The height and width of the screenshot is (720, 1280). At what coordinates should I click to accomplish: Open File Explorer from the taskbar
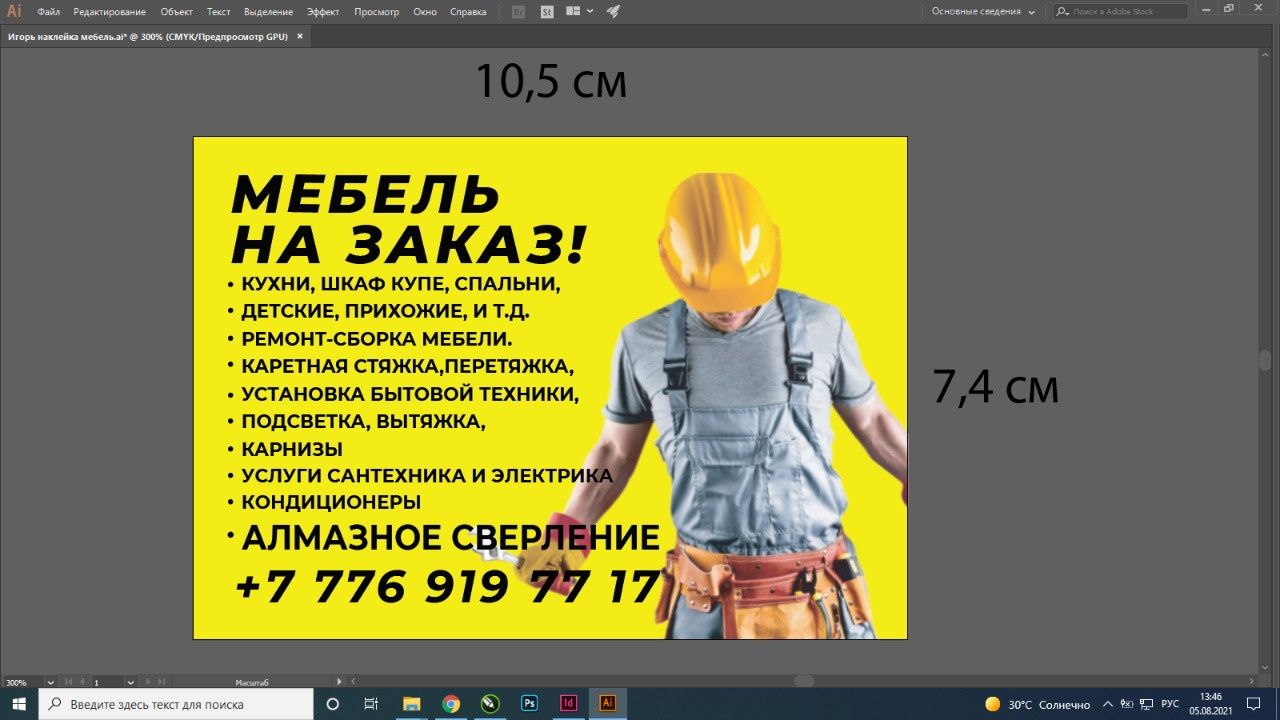click(x=411, y=704)
